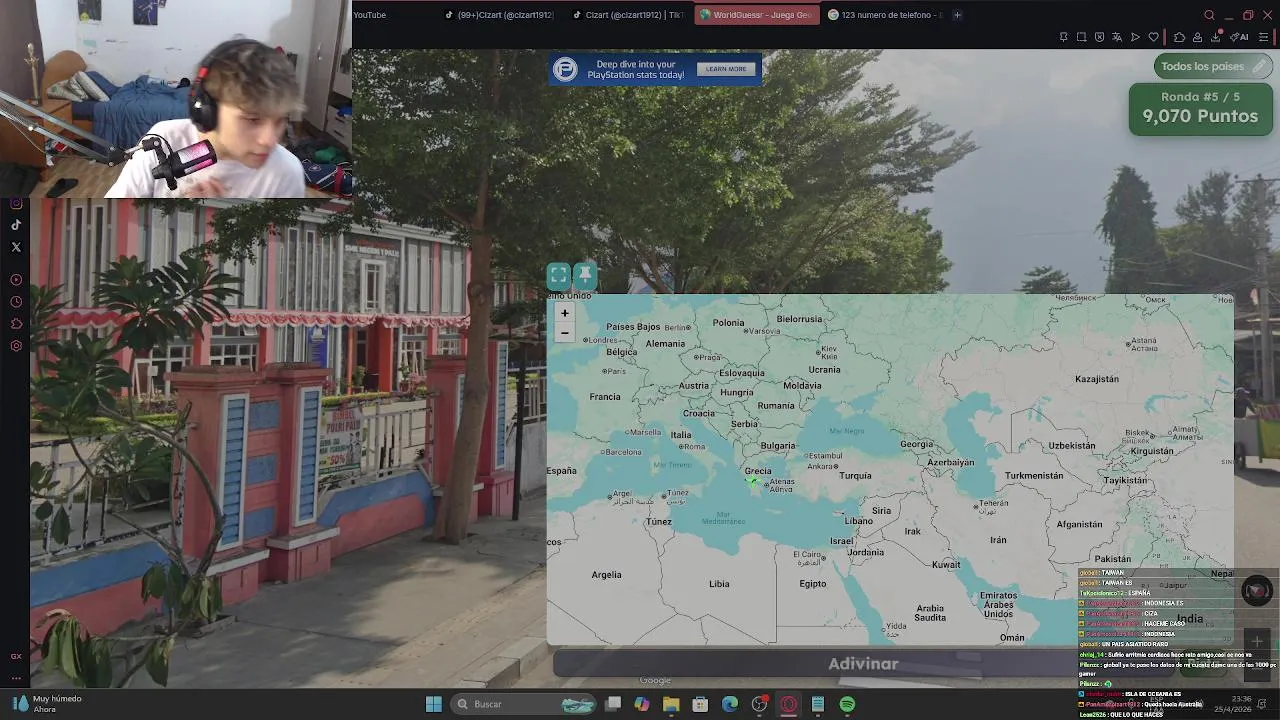
Task: Open the Windows Start menu
Action: point(433,704)
